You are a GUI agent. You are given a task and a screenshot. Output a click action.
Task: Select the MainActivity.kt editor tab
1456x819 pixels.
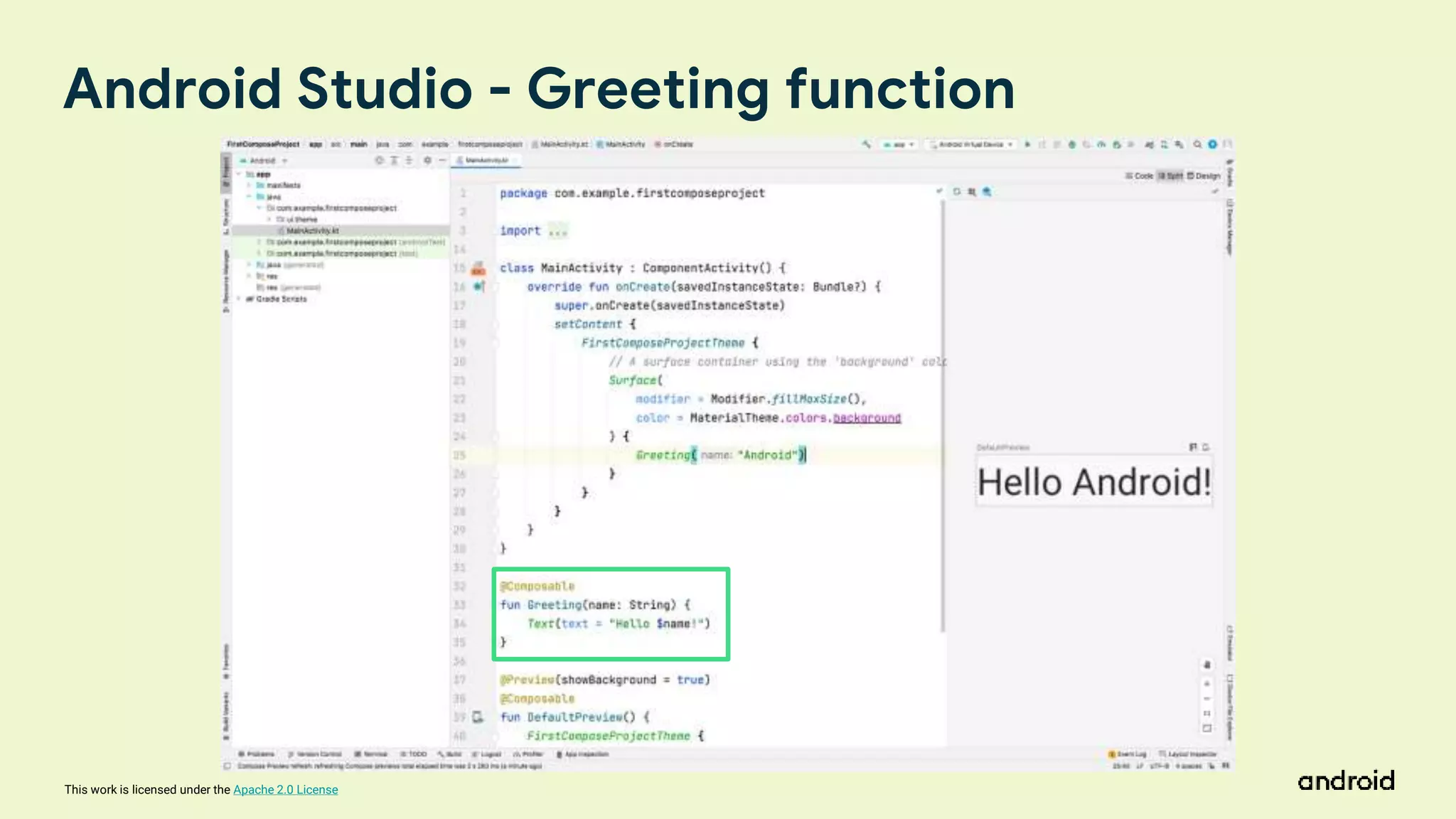pyautogui.click(x=486, y=161)
